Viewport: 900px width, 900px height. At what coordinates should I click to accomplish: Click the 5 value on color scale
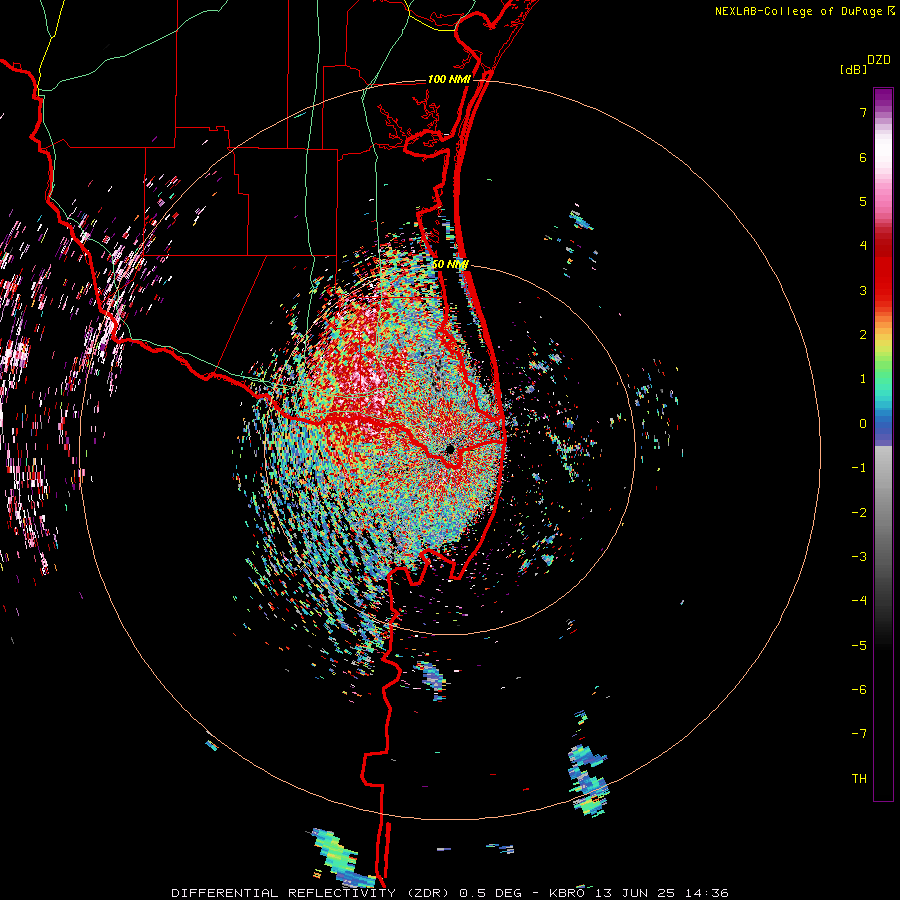(863, 201)
